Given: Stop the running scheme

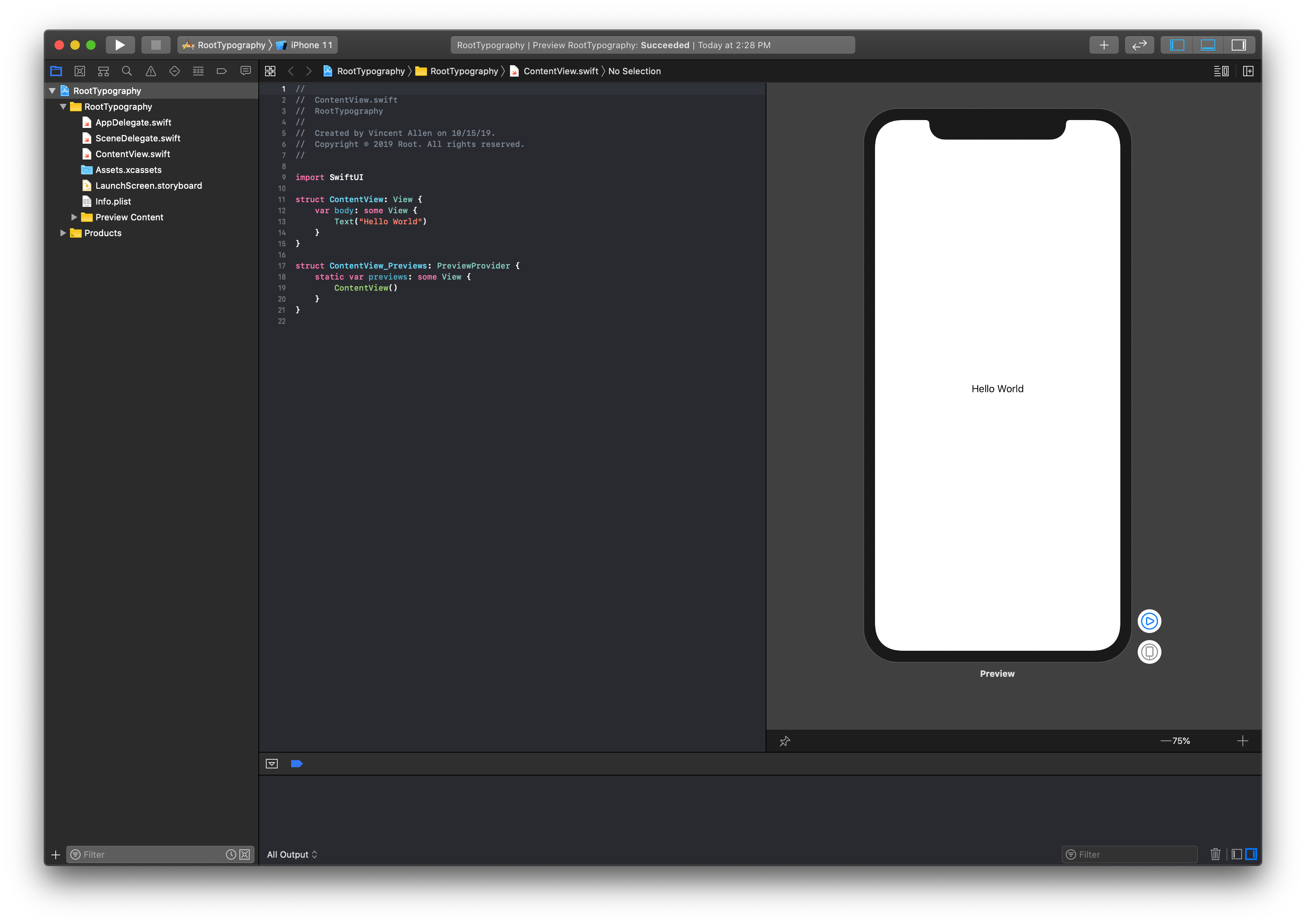Looking at the screenshot, I should point(155,45).
